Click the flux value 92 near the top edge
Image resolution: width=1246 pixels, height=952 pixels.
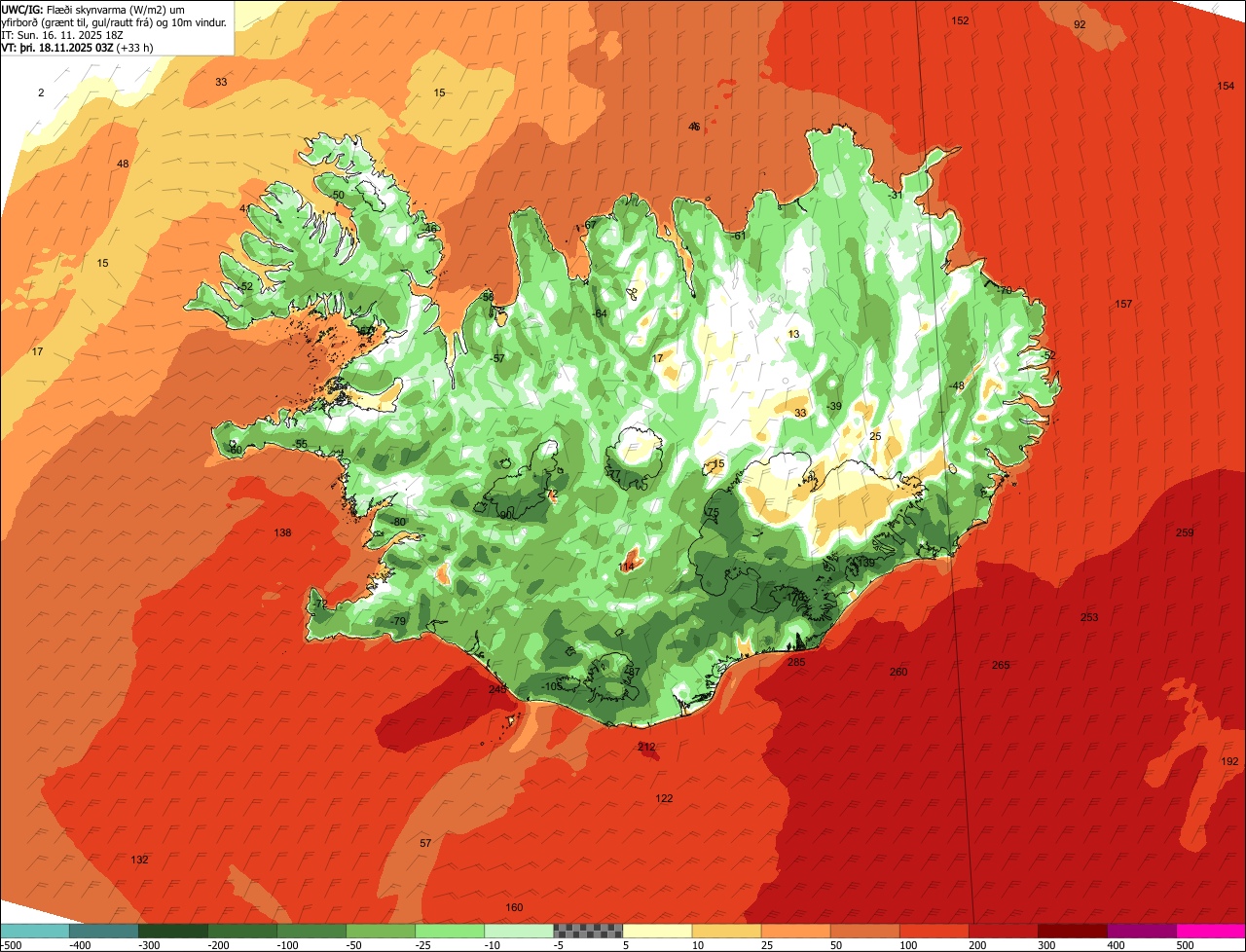point(1080,24)
